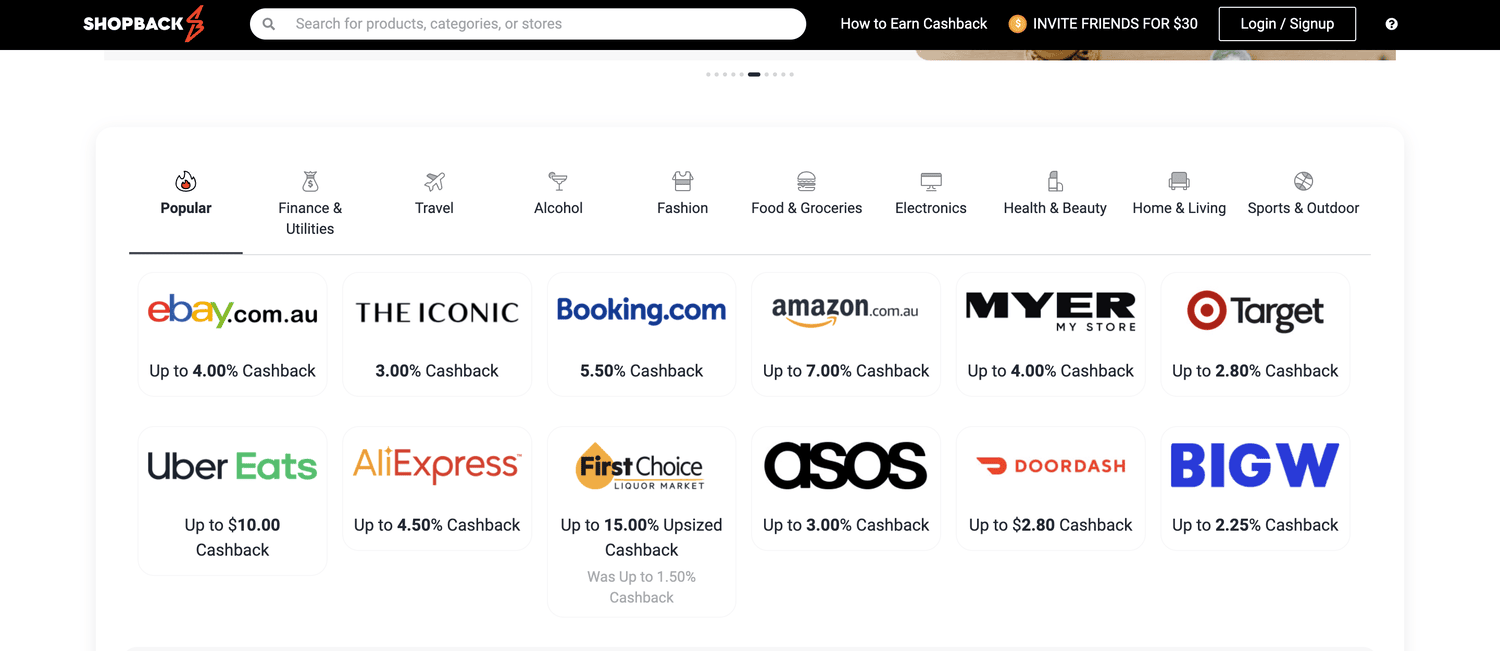
Task: Click Target's Up to 2.80% Cashback text
Action: (1255, 371)
